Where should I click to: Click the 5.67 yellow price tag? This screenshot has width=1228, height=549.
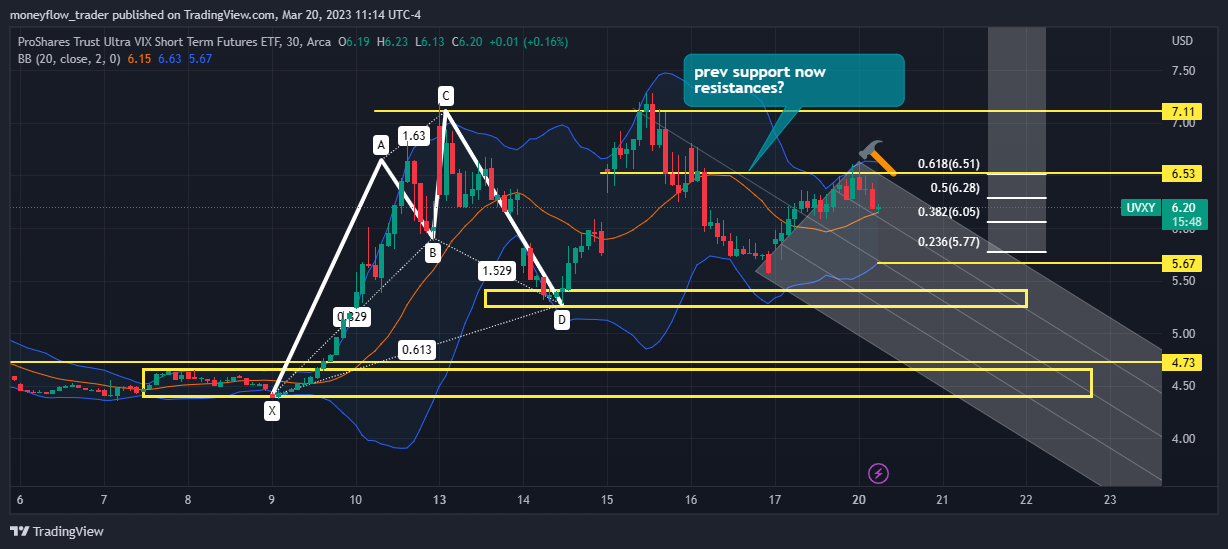pos(1180,263)
